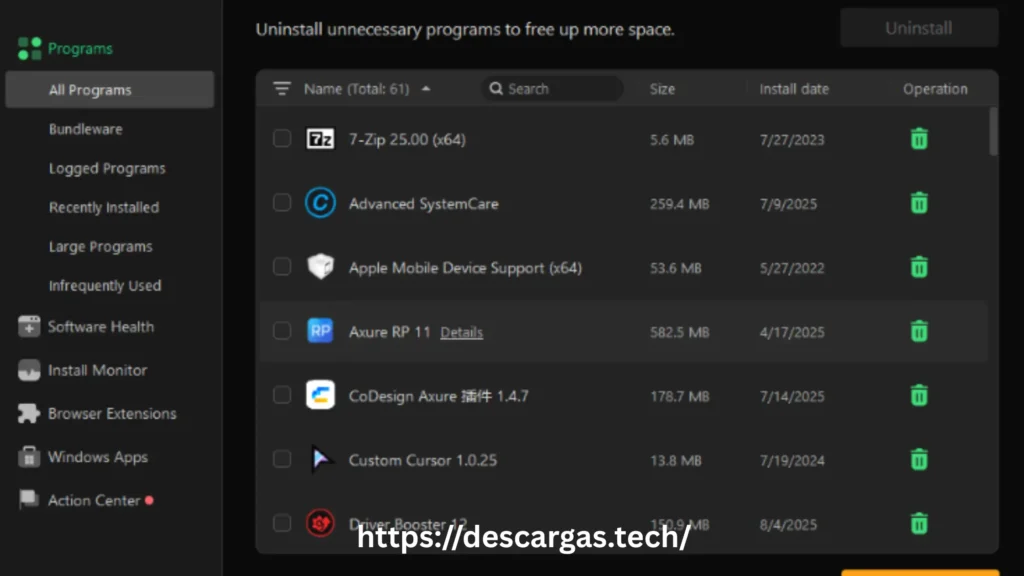Viewport: 1024px width, 576px height.
Task: Tick the checkbox for CoDesign Axure 1.4.7
Action: [x=282, y=394]
